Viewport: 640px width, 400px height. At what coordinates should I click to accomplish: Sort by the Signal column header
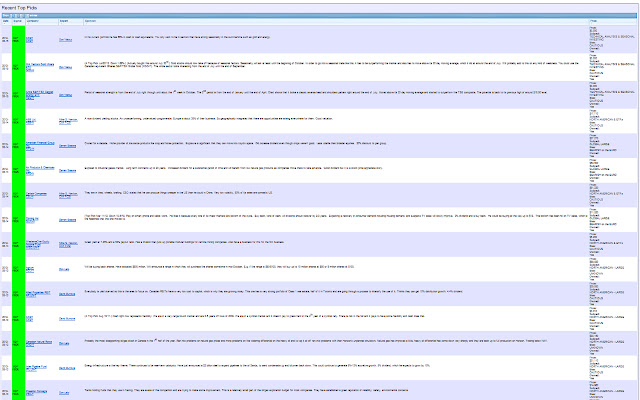(x=18, y=21)
